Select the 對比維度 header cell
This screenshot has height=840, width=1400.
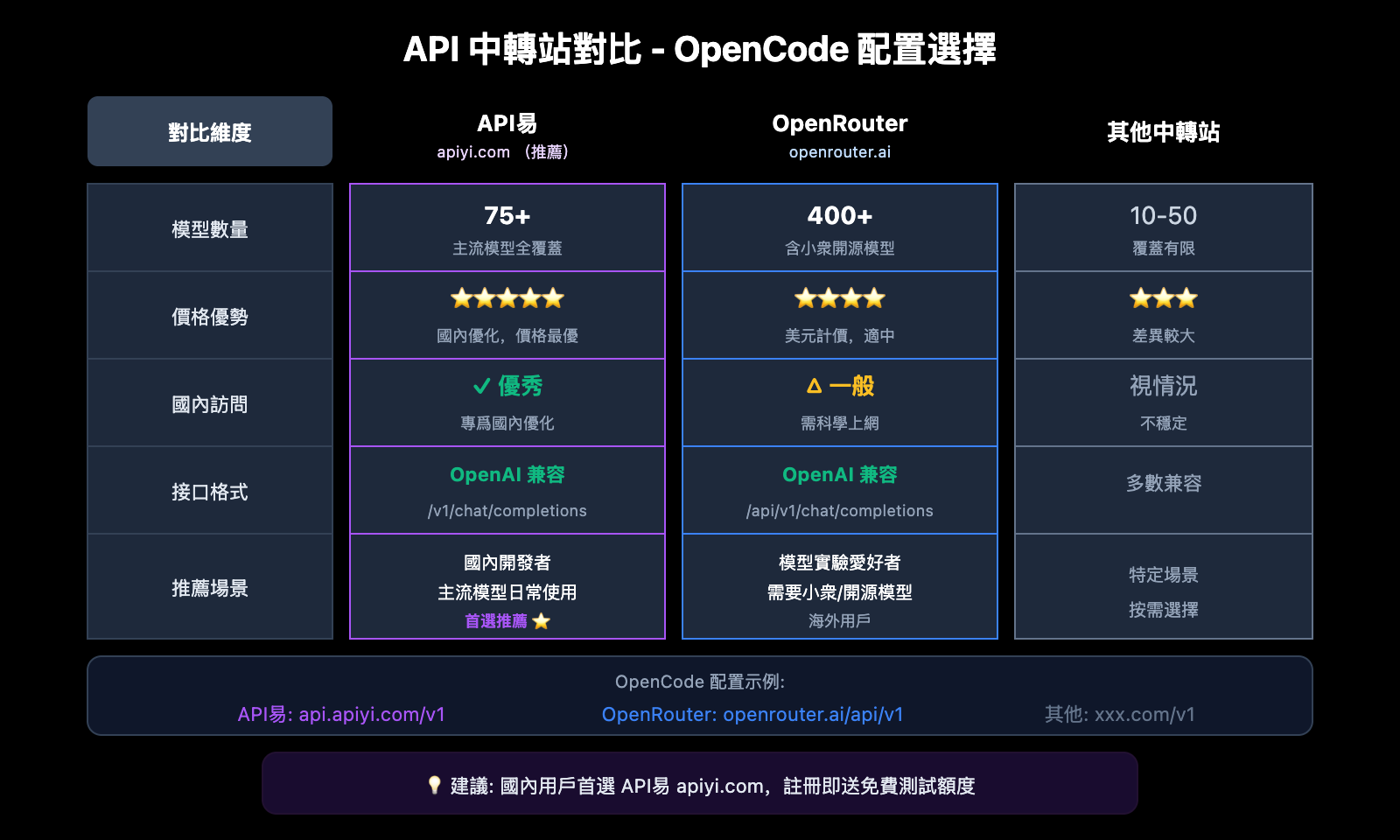[x=210, y=131]
